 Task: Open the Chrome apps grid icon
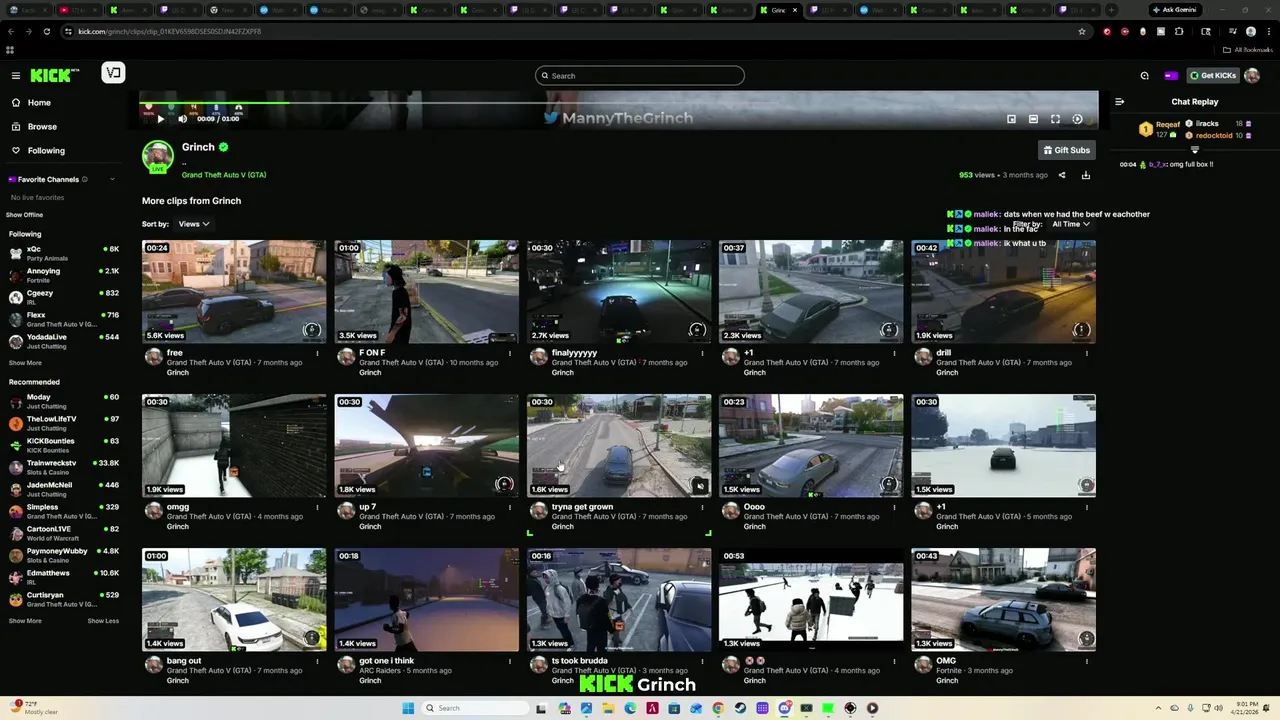click(10, 50)
